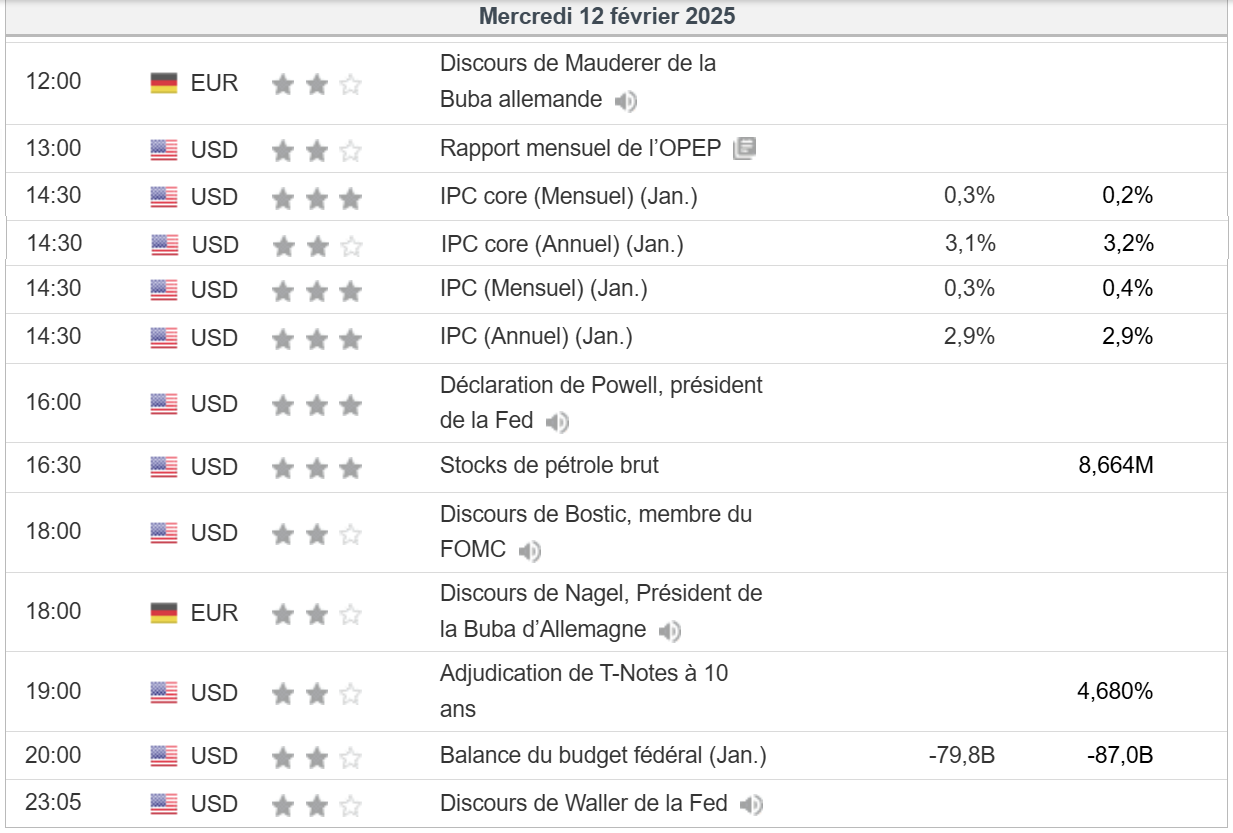Click speaker icon after Bostic FOMC speech
Viewport: 1233px width, 833px height.
pyautogui.click(x=530, y=551)
